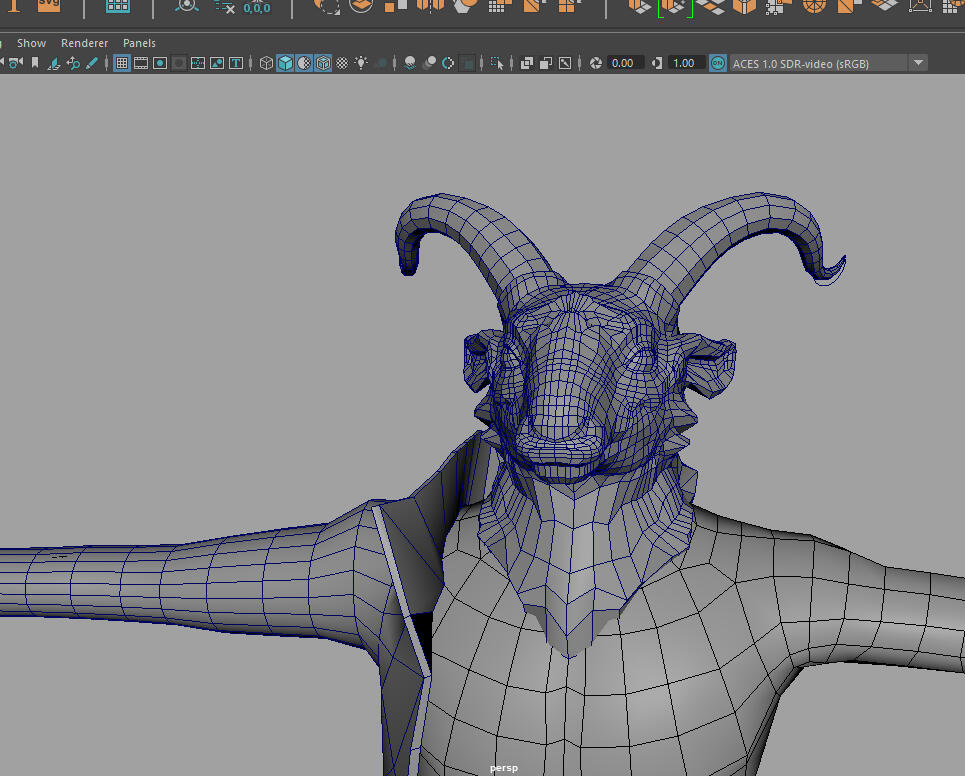Click the SVG tool shelf icon
Image resolution: width=965 pixels, height=776 pixels.
click(x=48, y=5)
